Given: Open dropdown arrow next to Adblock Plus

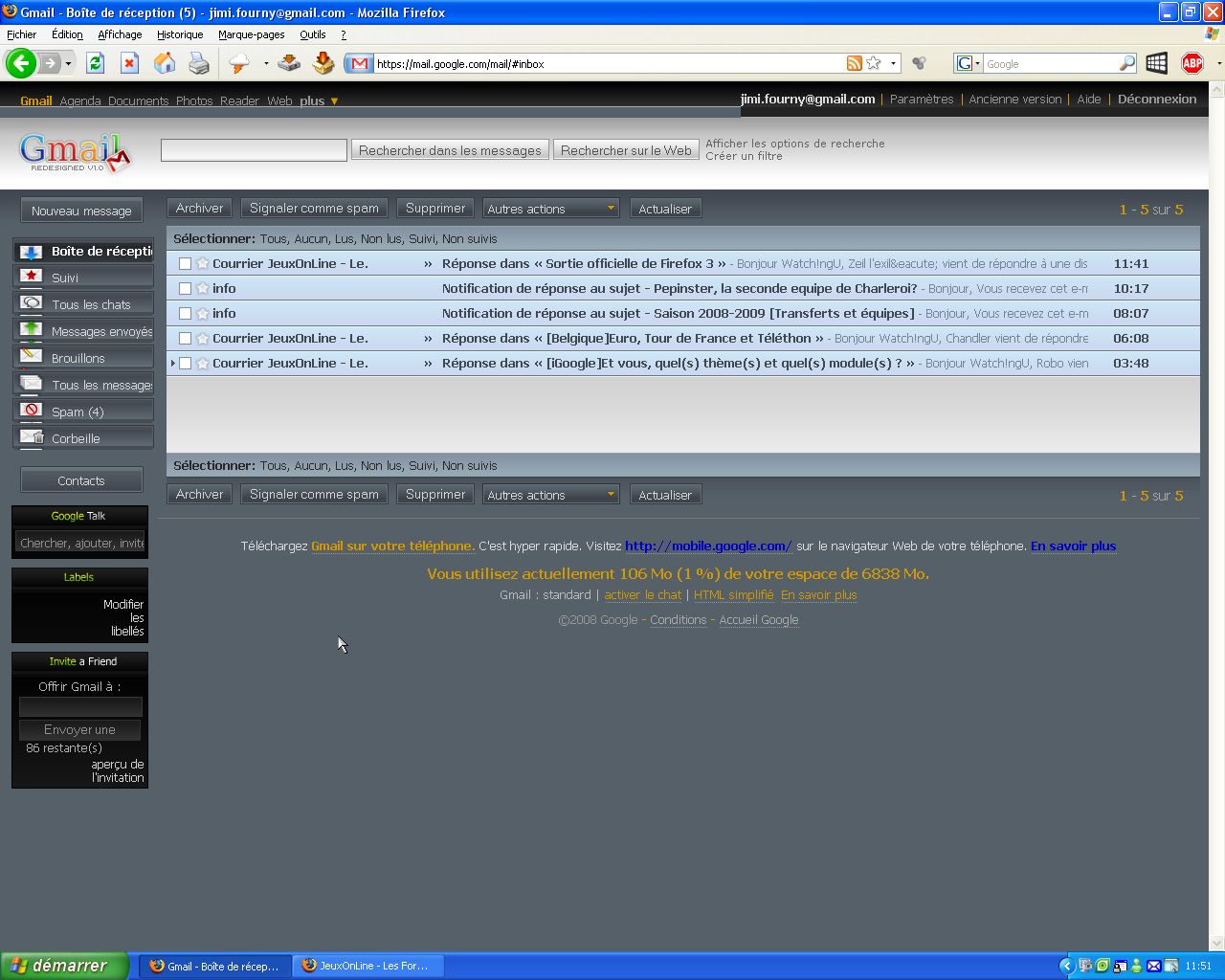Looking at the screenshot, I should point(1218,63).
